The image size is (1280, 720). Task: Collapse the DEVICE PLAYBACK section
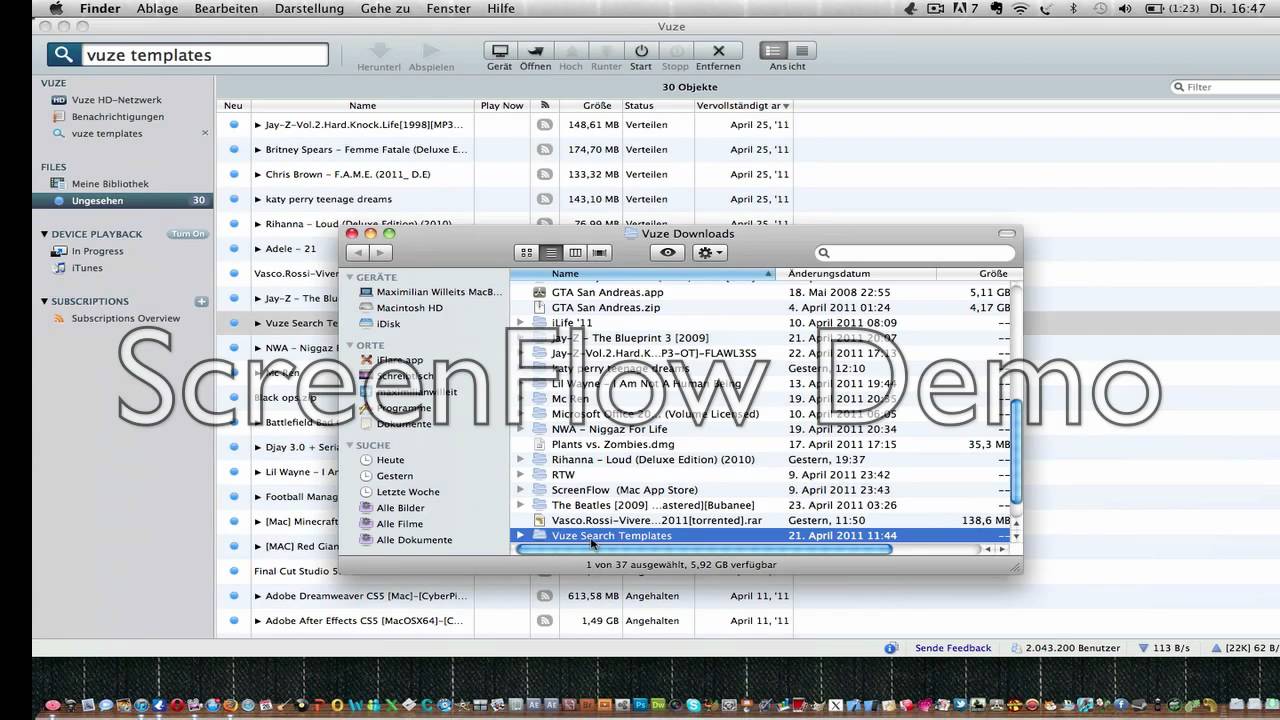[44, 234]
